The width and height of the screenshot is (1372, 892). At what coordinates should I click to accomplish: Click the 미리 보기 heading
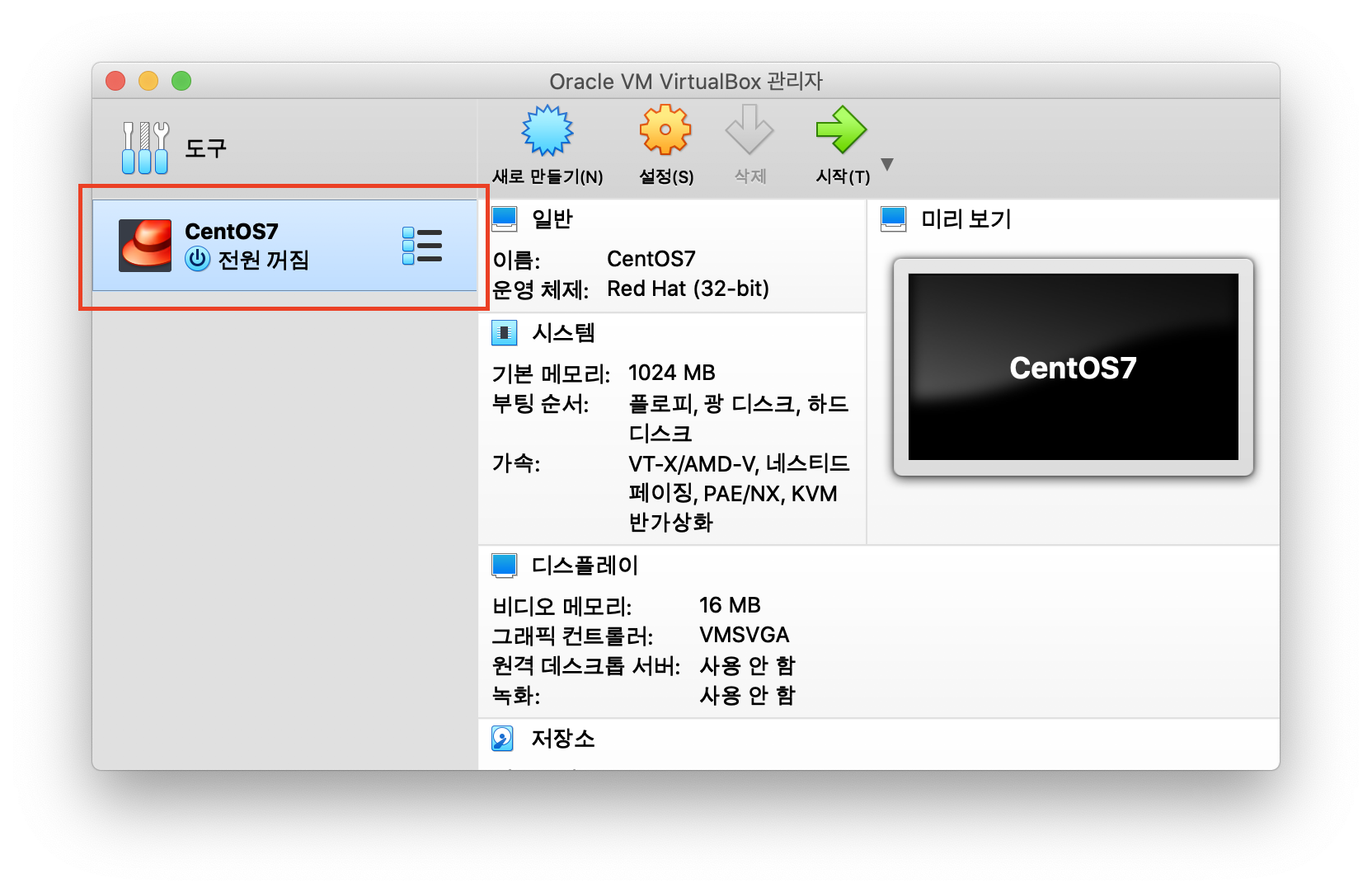click(966, 219)
